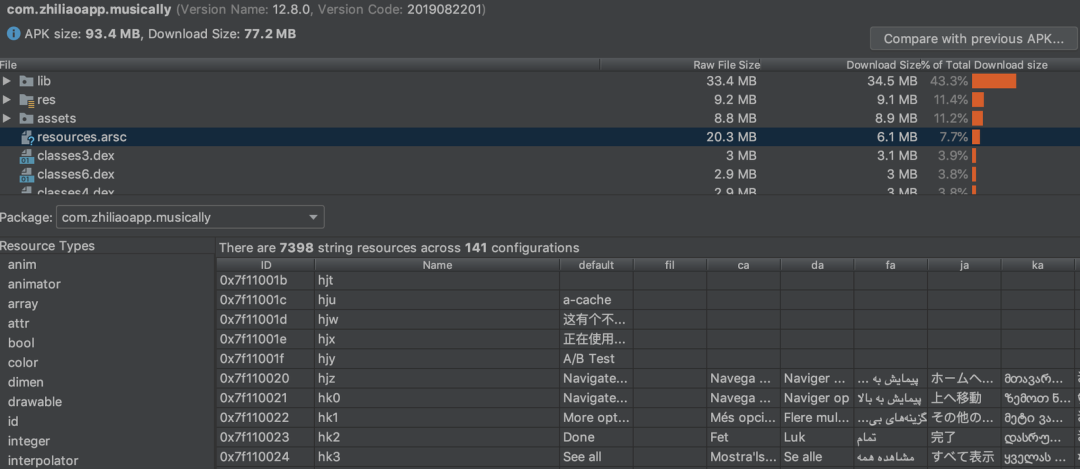Expand the lib folder
The height and width of the screenshot is (469, 1080).
point(7,81)
